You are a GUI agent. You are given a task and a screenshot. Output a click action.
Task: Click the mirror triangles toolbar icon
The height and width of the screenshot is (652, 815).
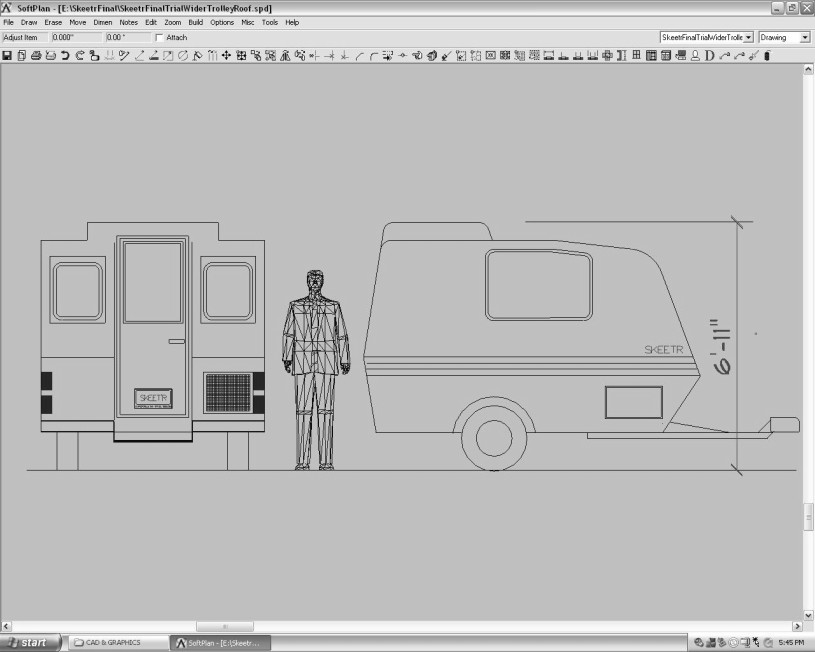point(285,56)
